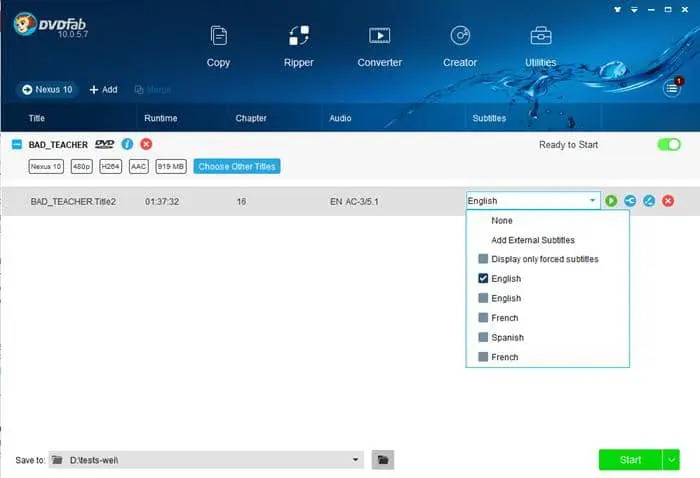Open the title bar dropdown menu icon
The width and height of the screenshot is (700, 478).
pos(634,9)
